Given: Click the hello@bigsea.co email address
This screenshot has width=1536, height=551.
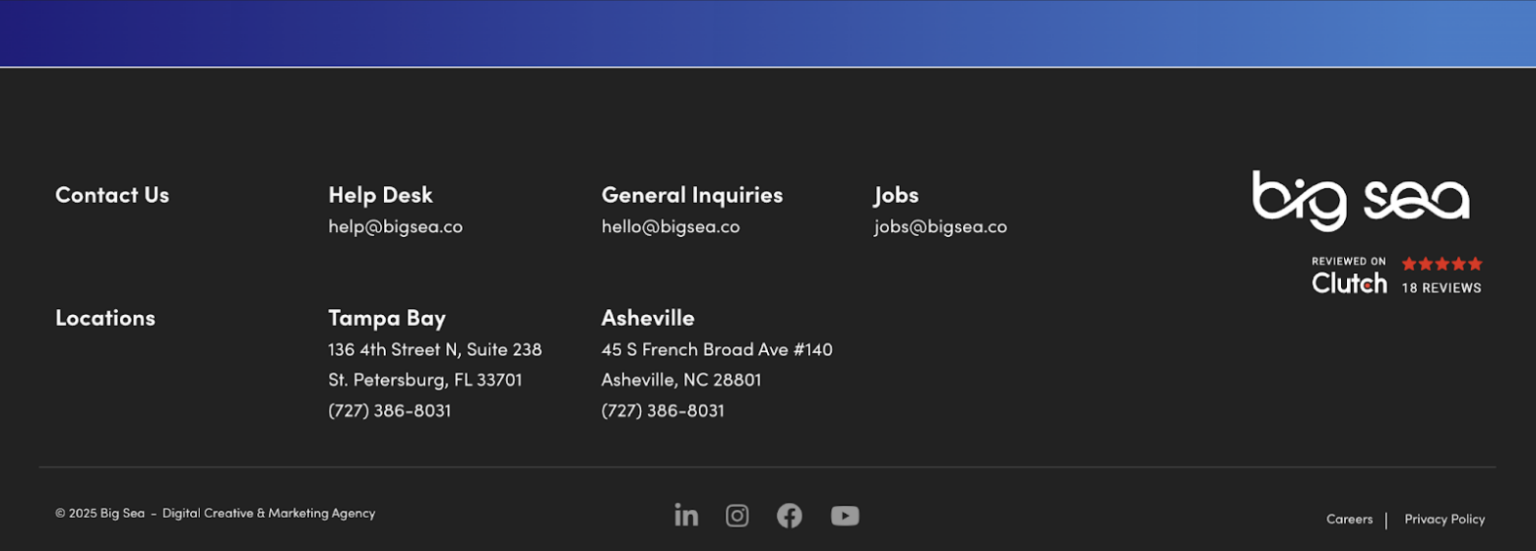Looking at the screenshot, I should coord(670,227).
